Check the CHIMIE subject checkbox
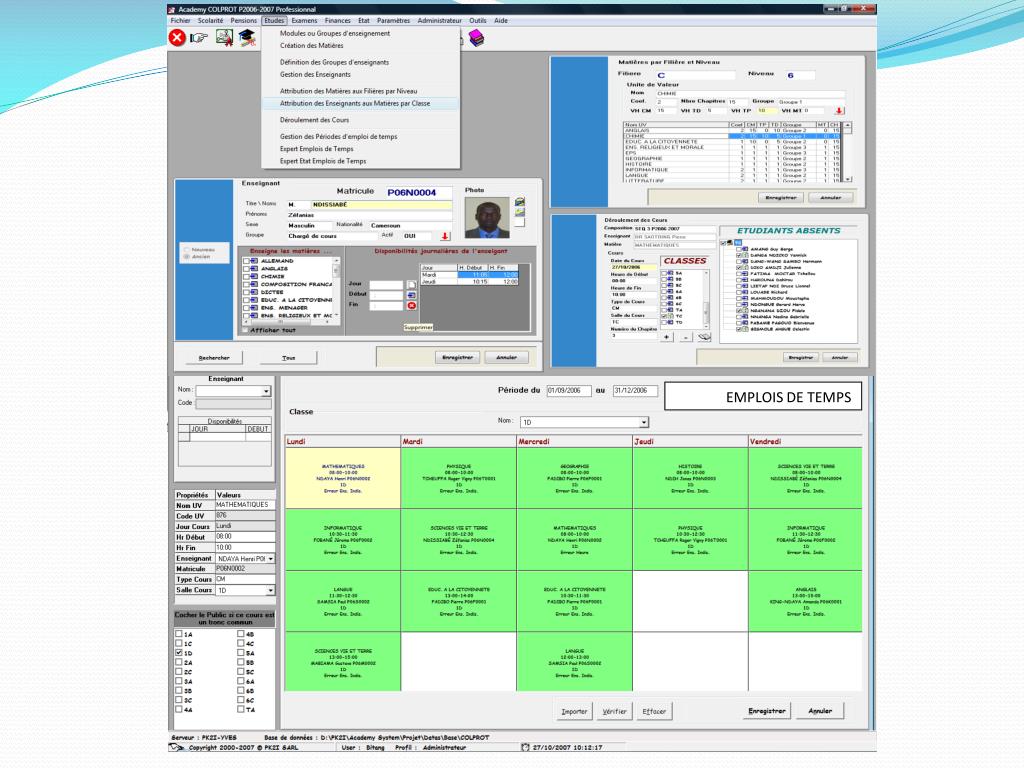The image size is (1024, 768). point(246,276)
